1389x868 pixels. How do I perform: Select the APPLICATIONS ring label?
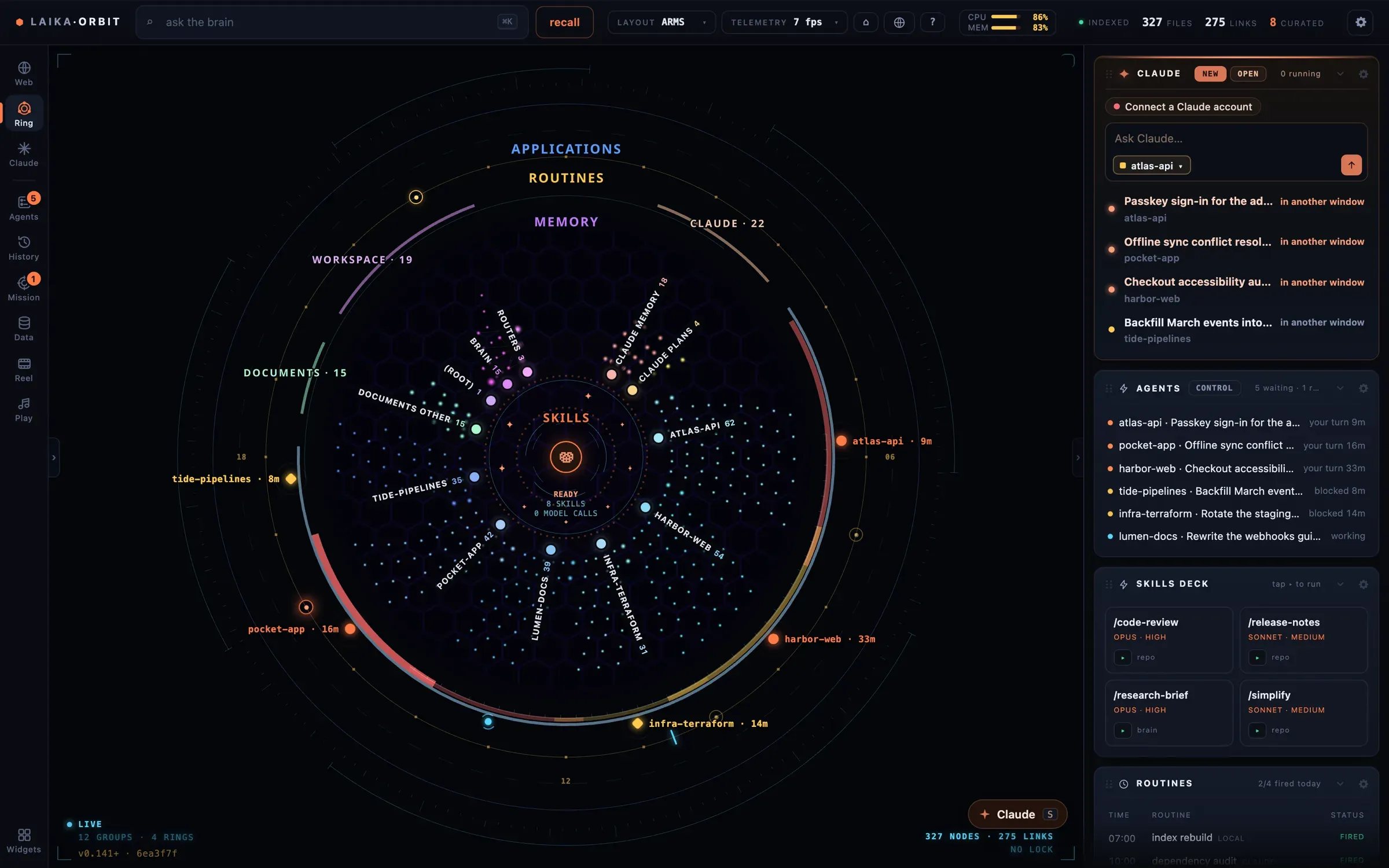pyautogui.click(x=566, y=149)
